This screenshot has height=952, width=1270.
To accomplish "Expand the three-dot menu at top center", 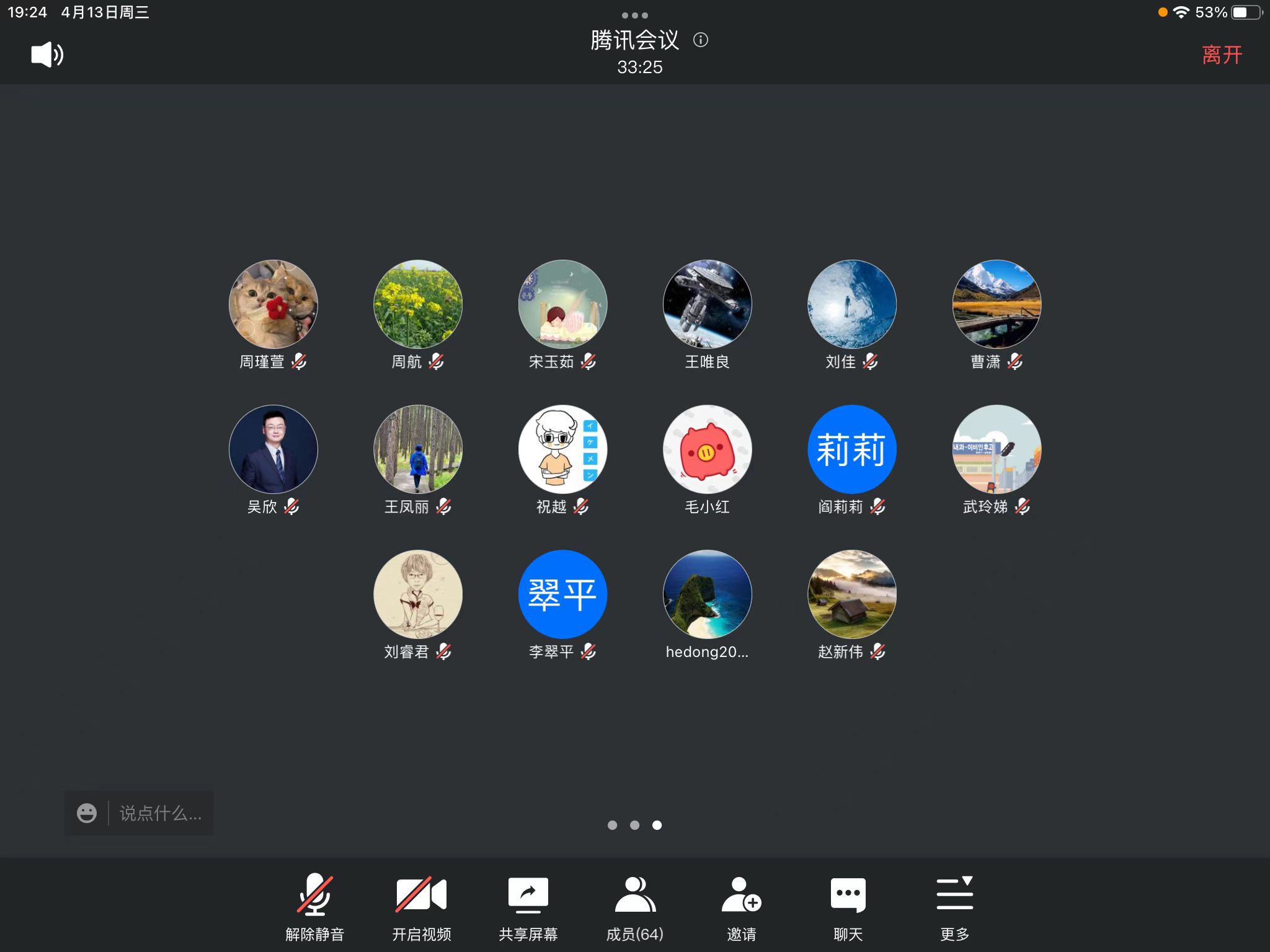I will [634, 15].
